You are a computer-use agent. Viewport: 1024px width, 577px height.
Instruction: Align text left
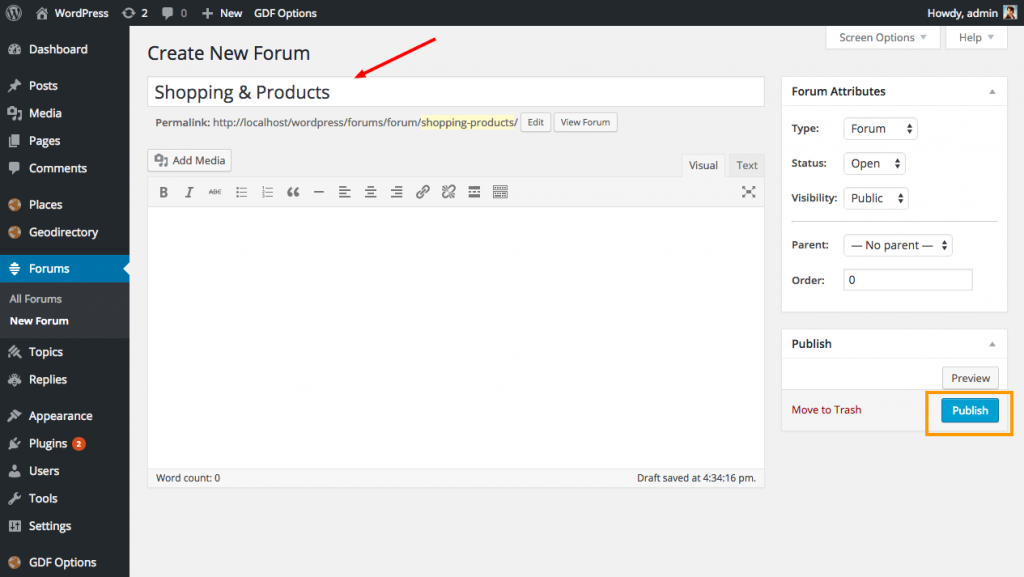pyautogui.click(x=344, y=192)
